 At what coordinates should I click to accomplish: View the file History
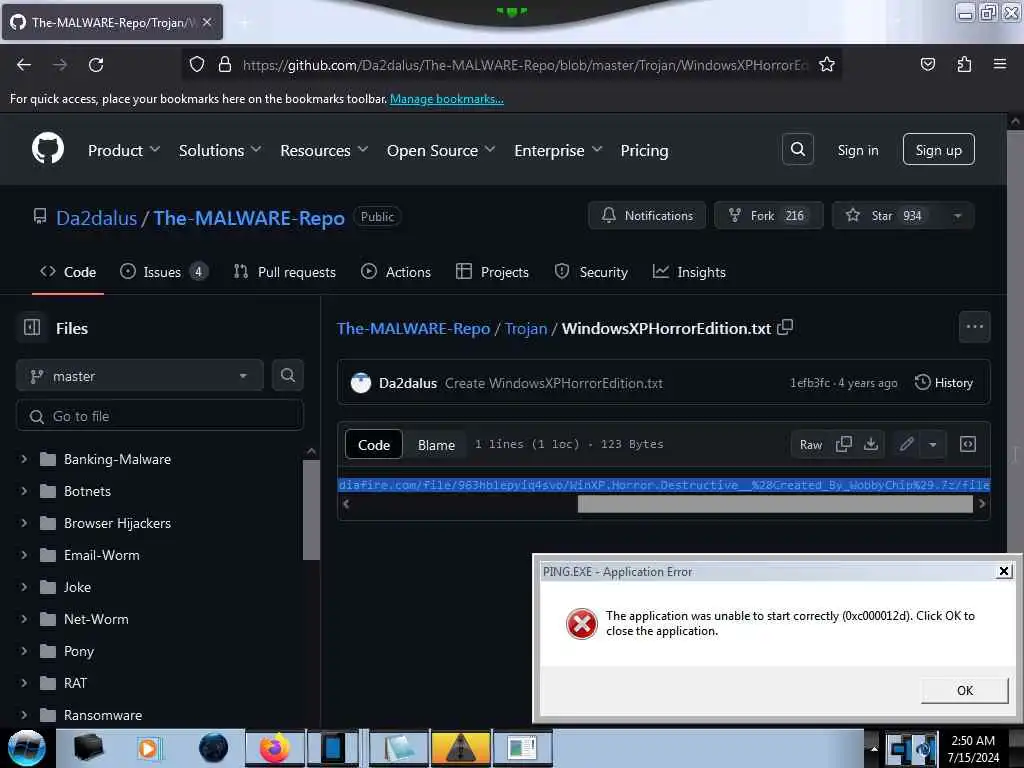click(944, 383)
